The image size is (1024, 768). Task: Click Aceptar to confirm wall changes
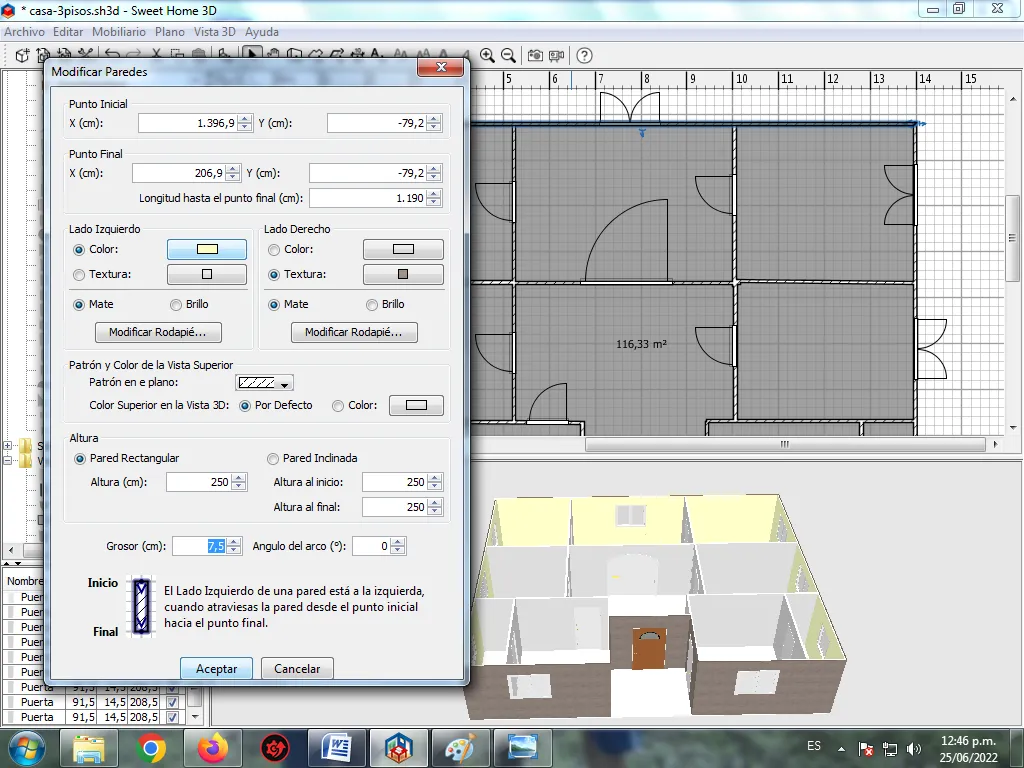coord(216,669)
